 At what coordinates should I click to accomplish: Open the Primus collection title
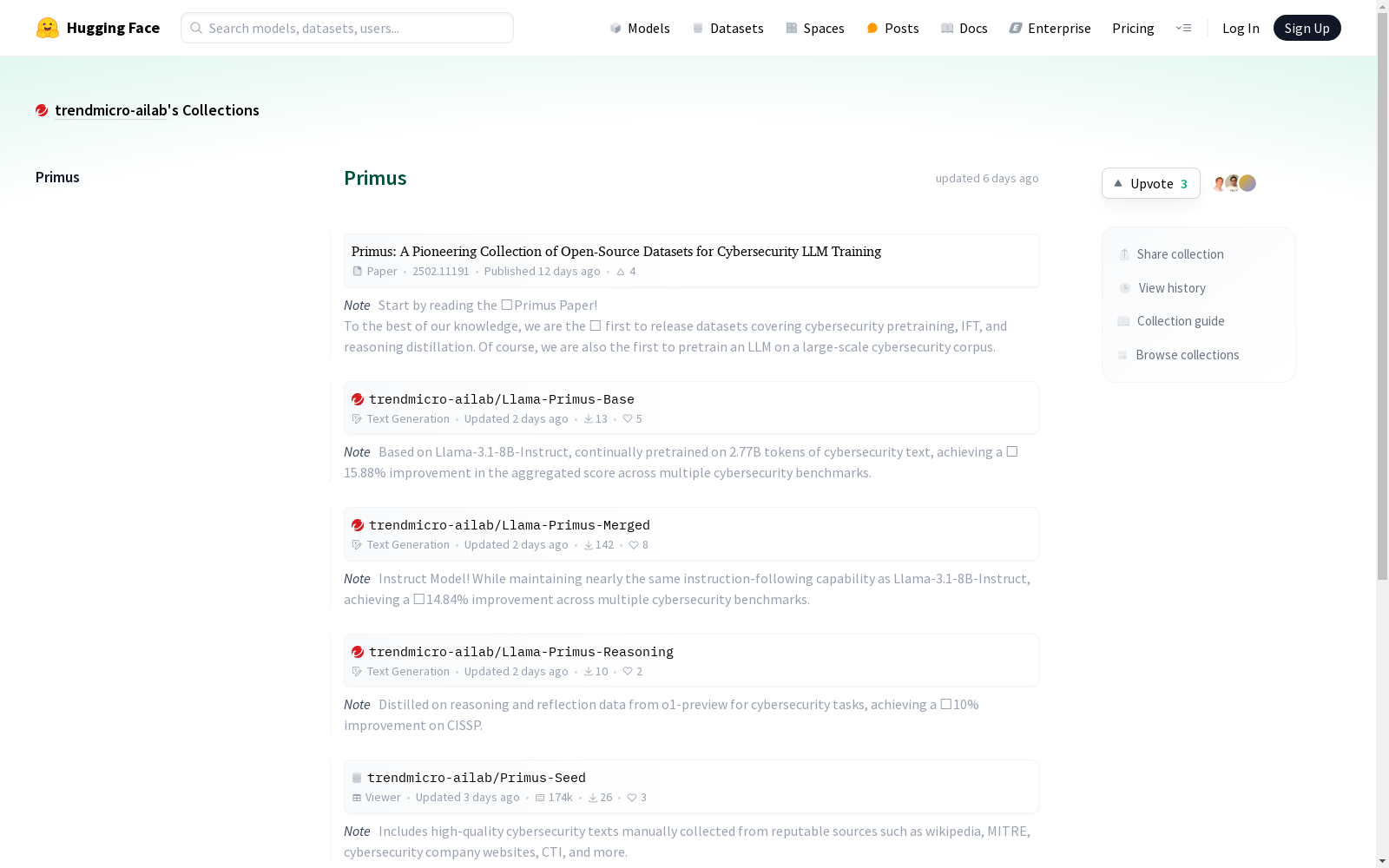(x=375, y=178)
